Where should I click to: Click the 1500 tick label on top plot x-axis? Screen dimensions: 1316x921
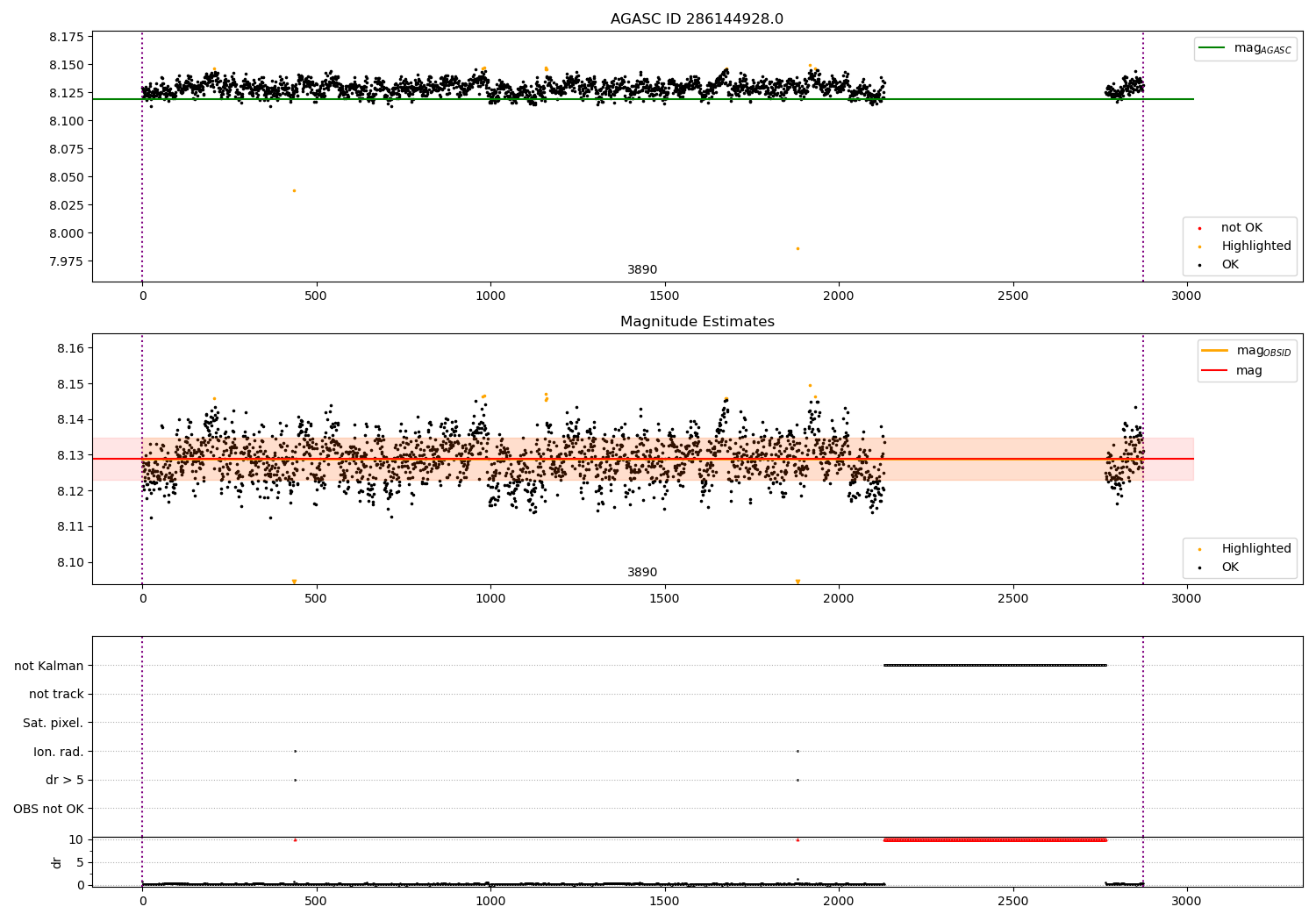point(664,296)
